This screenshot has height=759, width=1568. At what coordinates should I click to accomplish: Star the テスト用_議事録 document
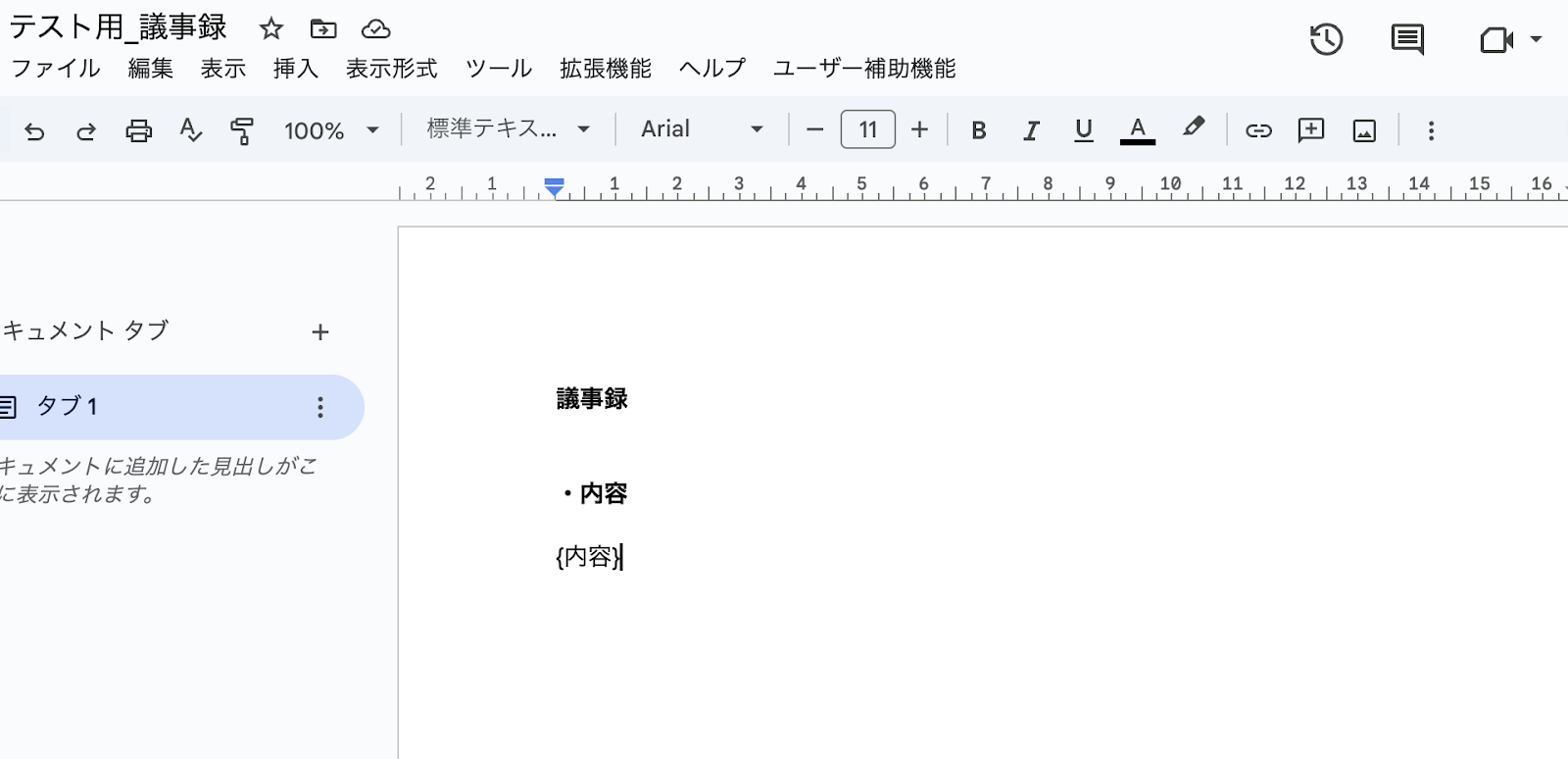pos(271,29)
